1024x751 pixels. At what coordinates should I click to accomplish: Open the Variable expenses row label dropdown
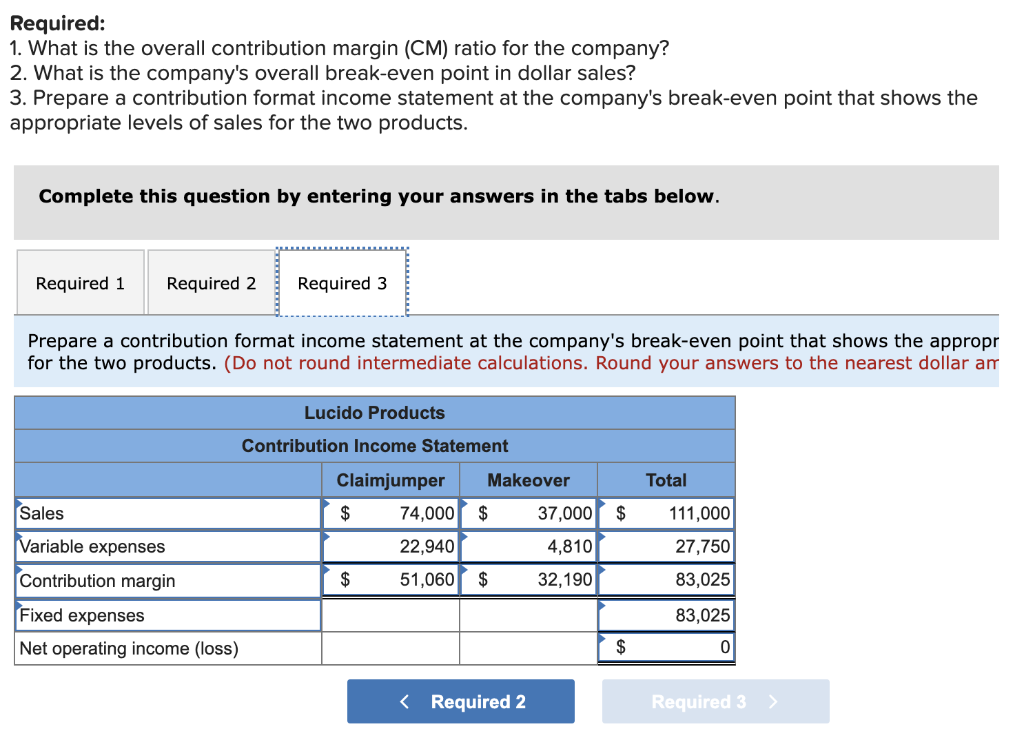(x=168, y=547)
